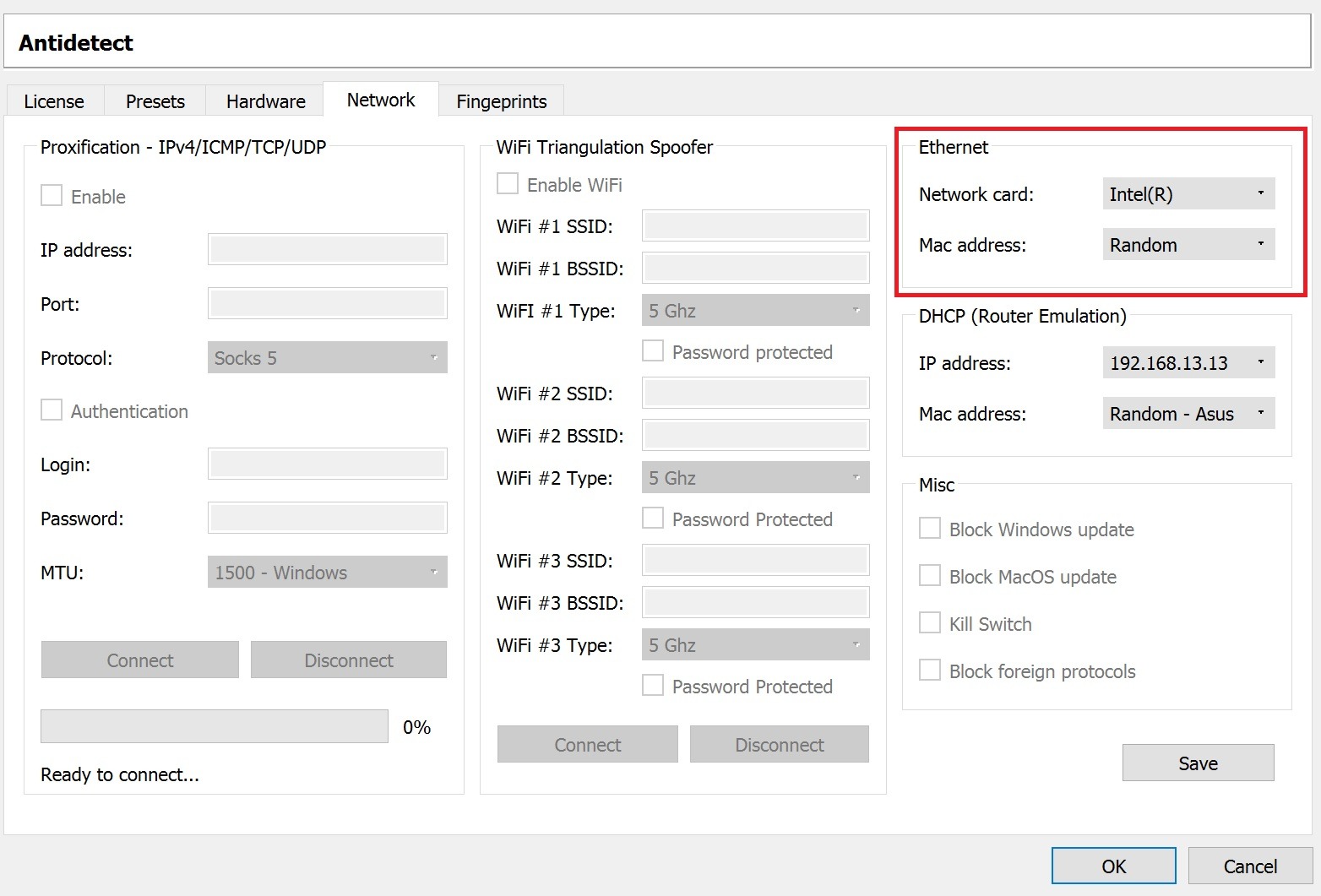Click the Port input field
This screenshot has height=896, width=1321.
(x=328, y=303)
